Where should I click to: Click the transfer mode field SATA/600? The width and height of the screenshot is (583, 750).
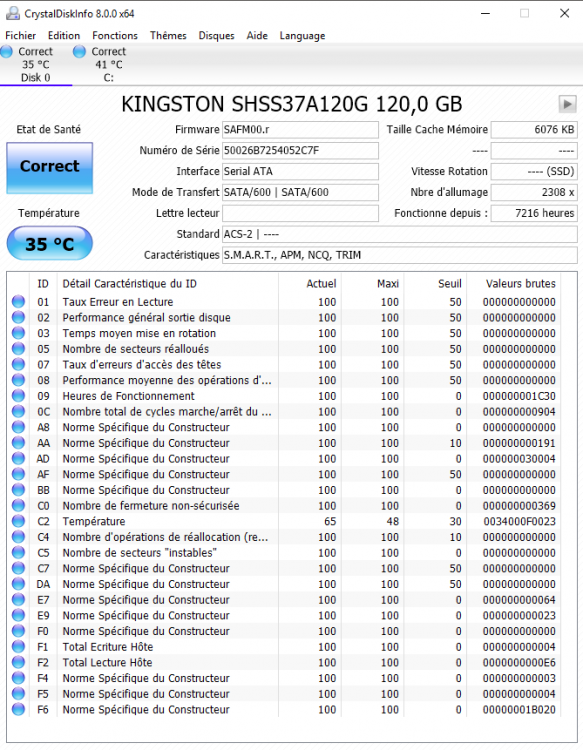click(x=300, y=192)
